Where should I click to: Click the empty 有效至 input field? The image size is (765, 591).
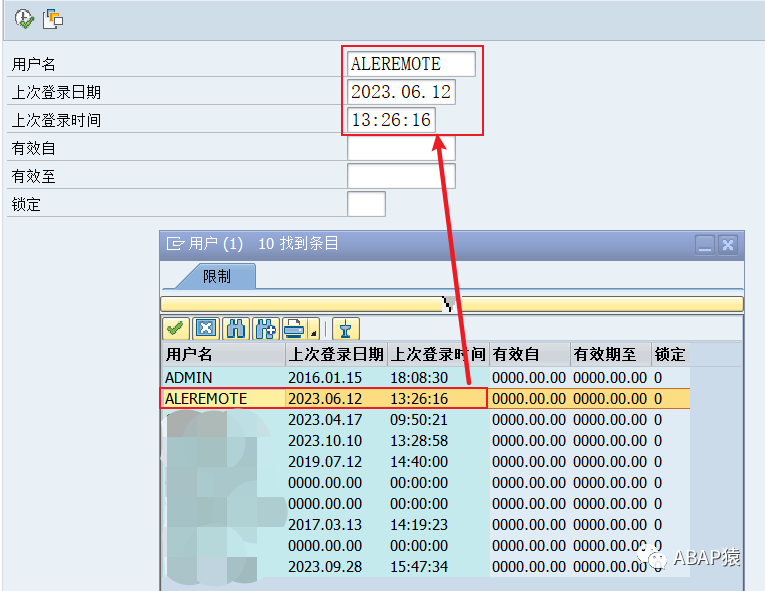tap(401, 176)
